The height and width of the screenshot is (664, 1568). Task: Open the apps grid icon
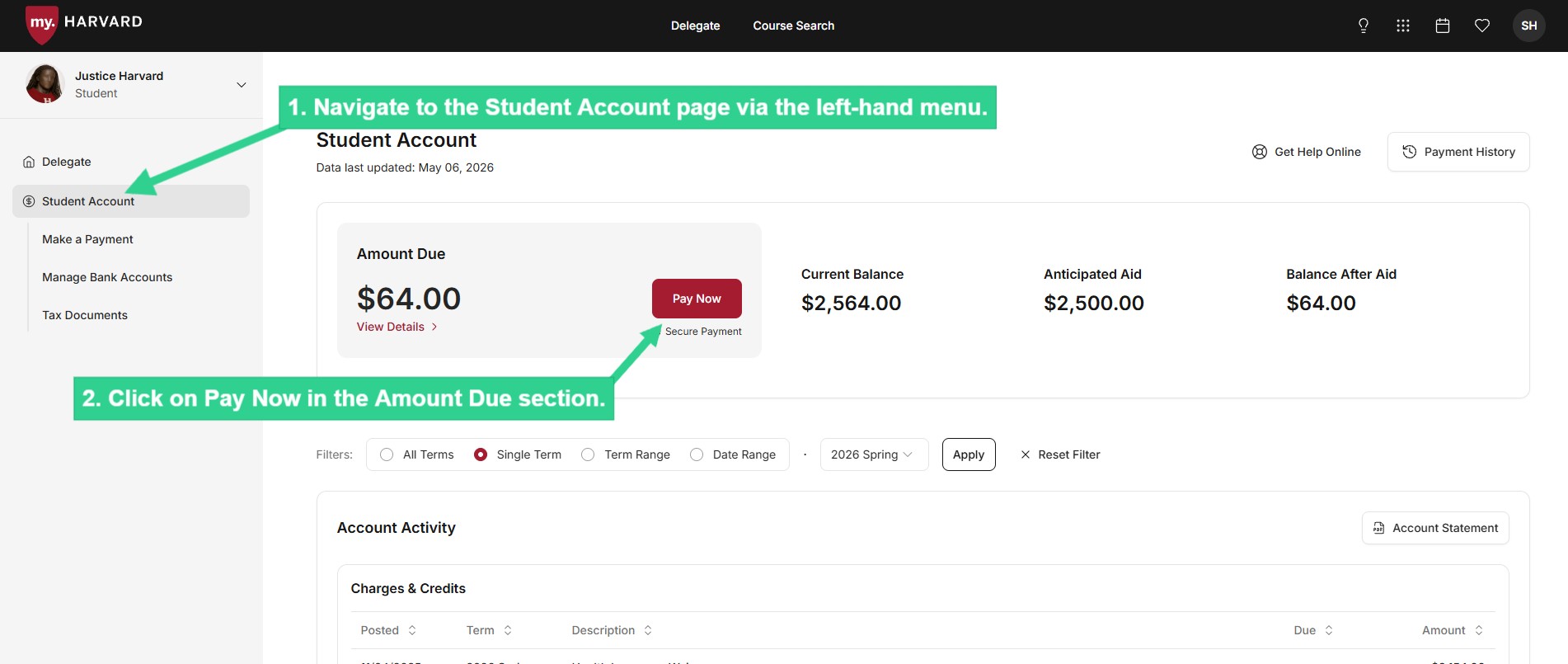[x=1403, y=26]
